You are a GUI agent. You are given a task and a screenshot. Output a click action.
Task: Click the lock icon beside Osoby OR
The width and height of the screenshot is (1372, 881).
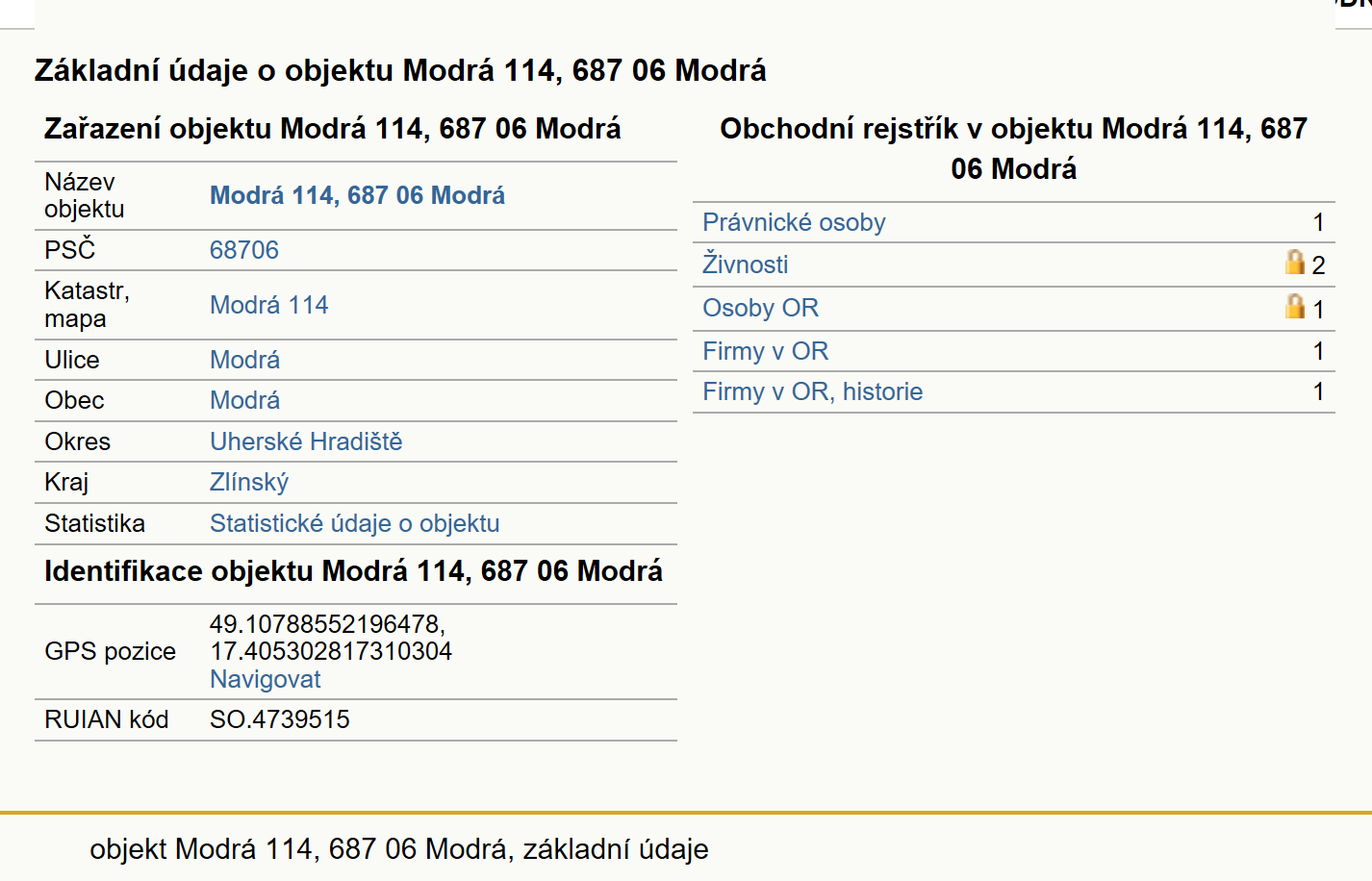[x=1295, y=306]
